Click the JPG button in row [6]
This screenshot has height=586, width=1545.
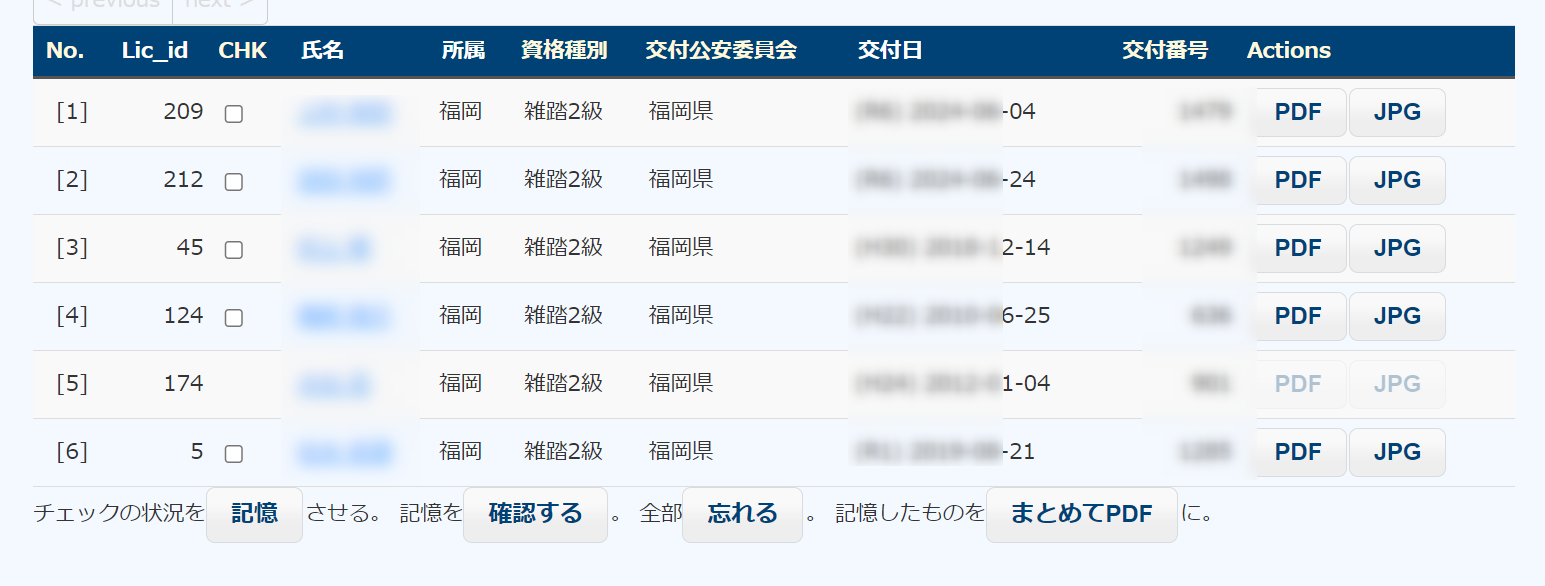(1397, 453)
